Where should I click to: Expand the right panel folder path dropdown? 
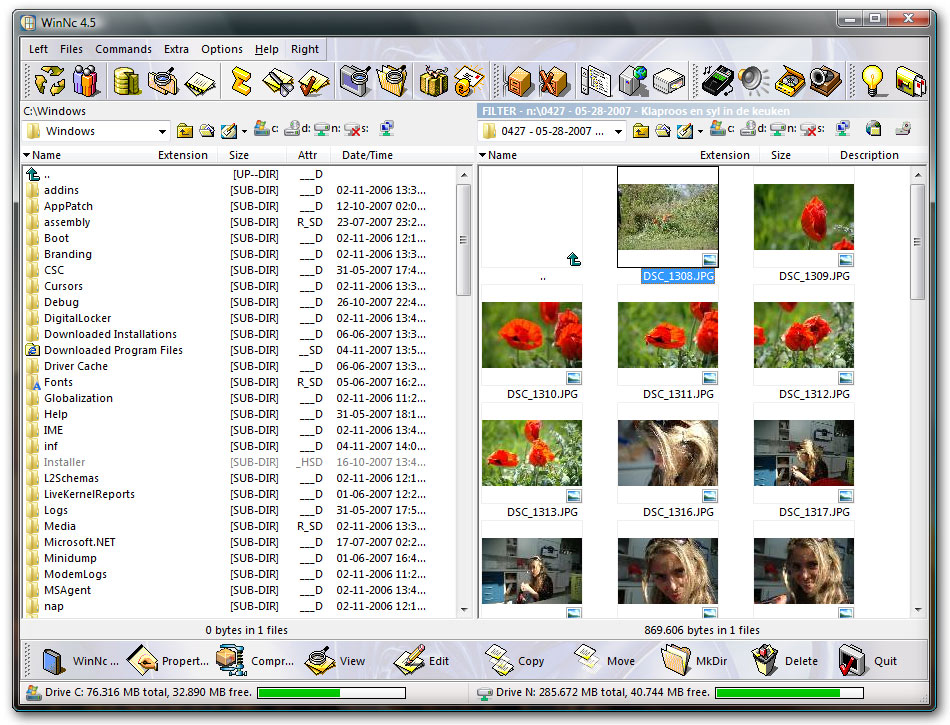[x=618, y=131]
